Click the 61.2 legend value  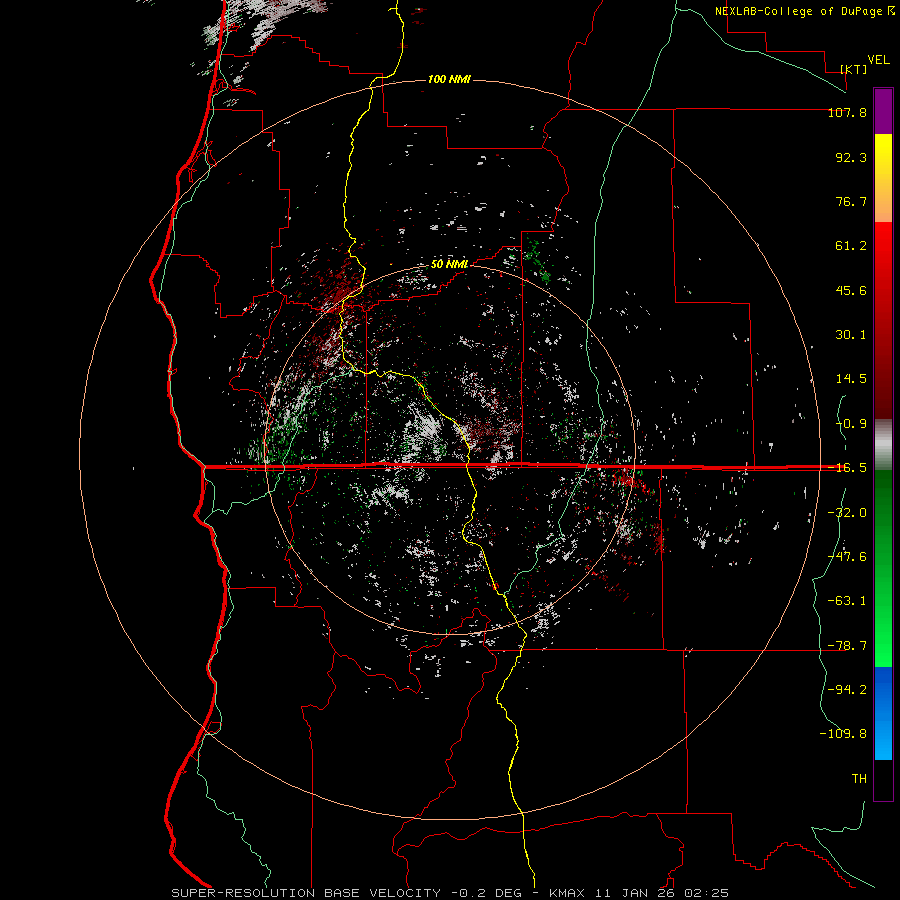(851, 246)
